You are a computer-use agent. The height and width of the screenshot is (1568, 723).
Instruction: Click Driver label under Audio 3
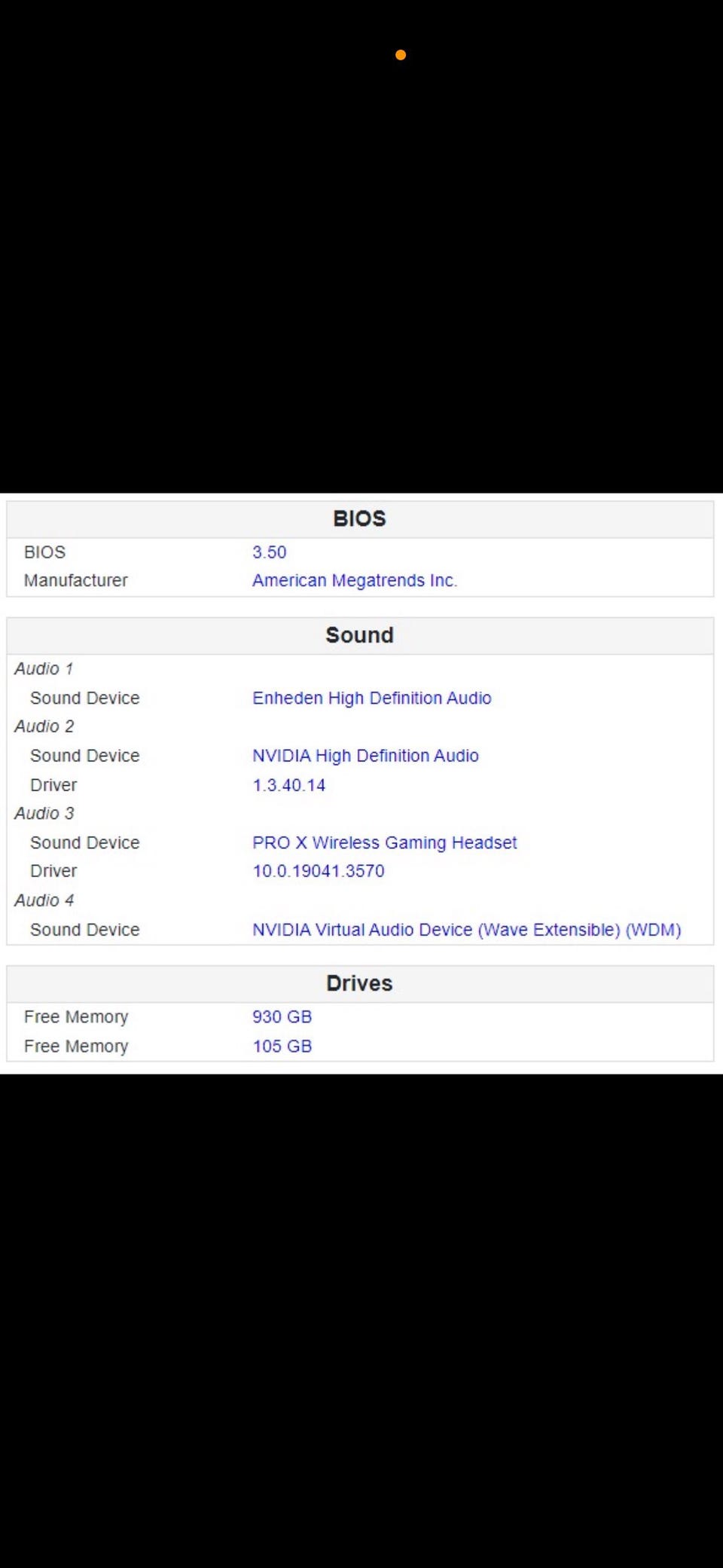tap(53, 871)
